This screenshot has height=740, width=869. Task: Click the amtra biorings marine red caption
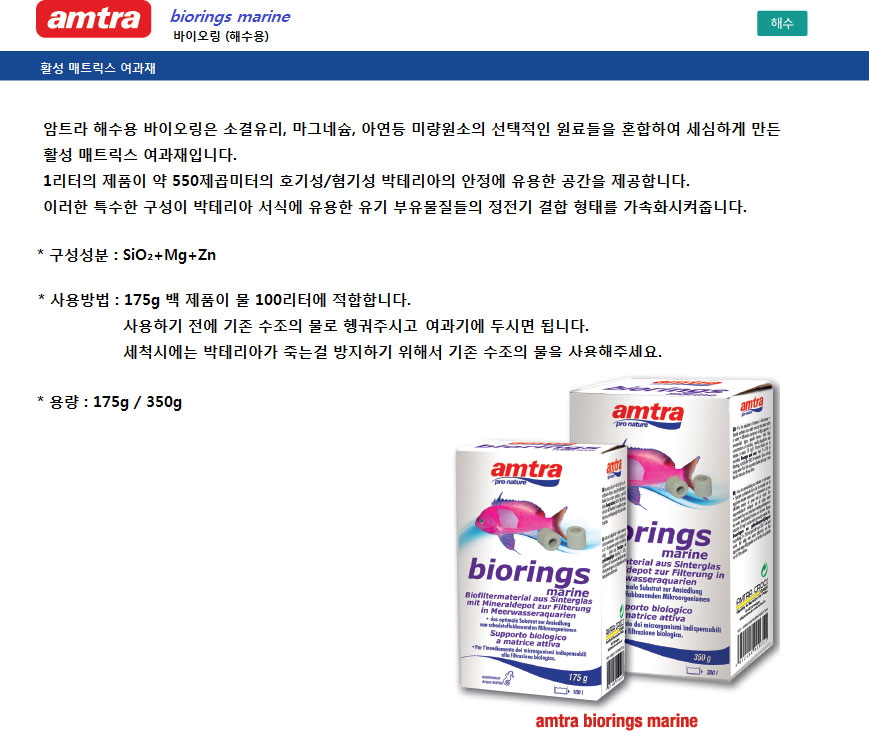coord(616,721)
